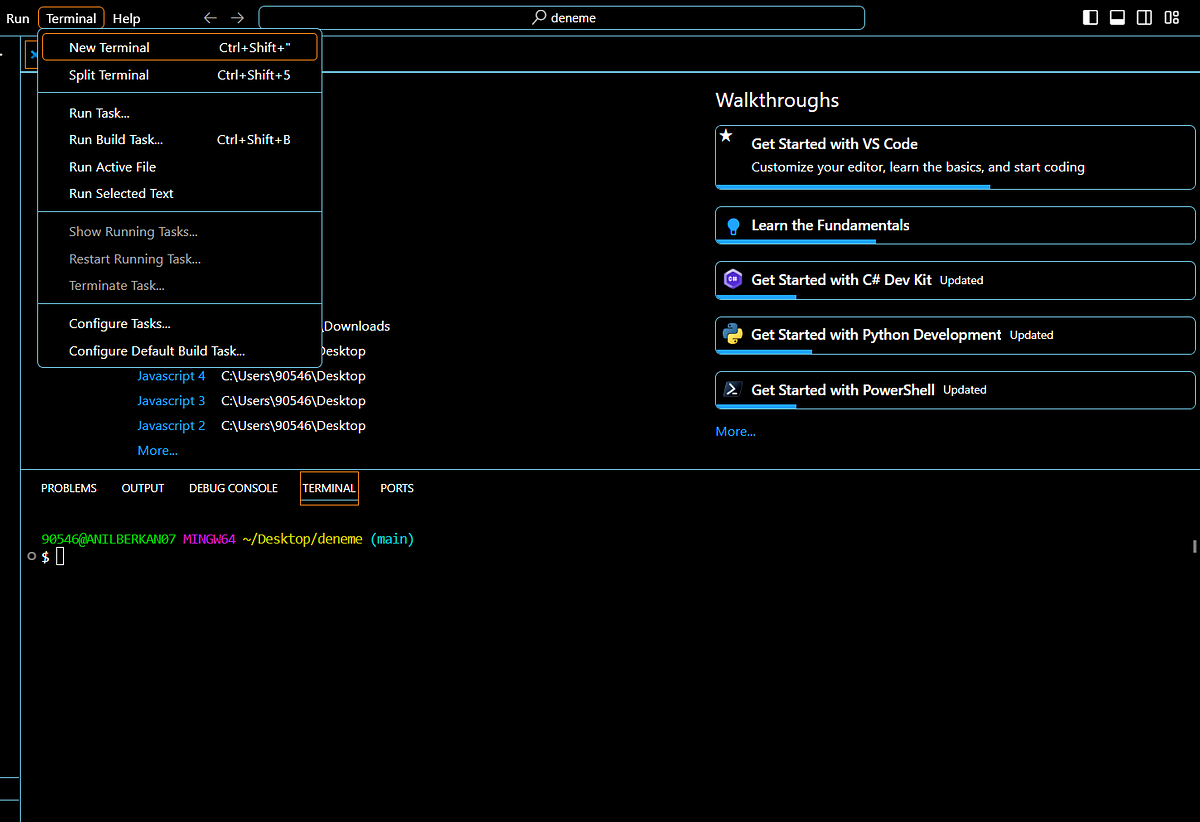Image resolution: width=1200 pixels, height=822 pixels.
Task: Click Desktop path beside Javascript 4
Action: [x=293, y=376]
